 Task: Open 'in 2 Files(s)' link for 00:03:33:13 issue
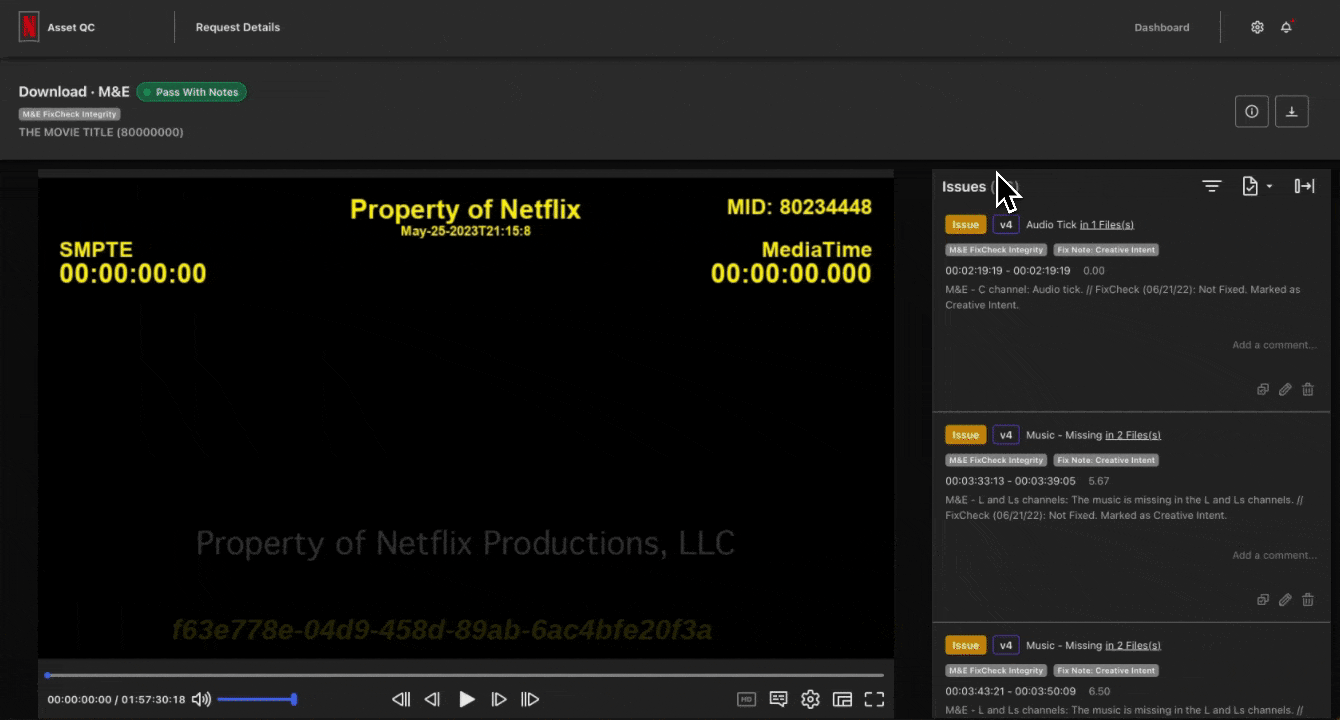tap(1133, 435)
